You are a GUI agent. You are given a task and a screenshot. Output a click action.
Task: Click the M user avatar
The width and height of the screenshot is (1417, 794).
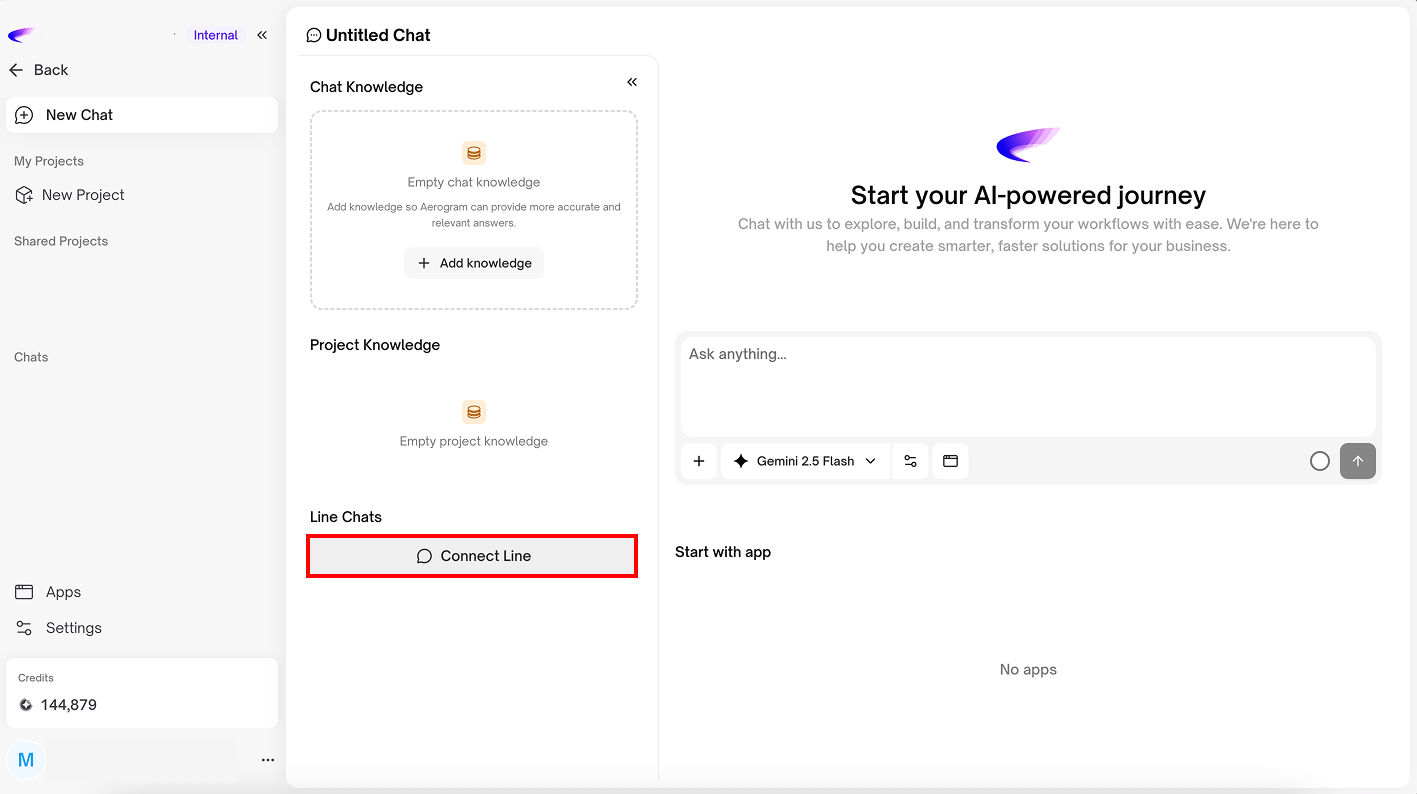[x=26, y=760]
